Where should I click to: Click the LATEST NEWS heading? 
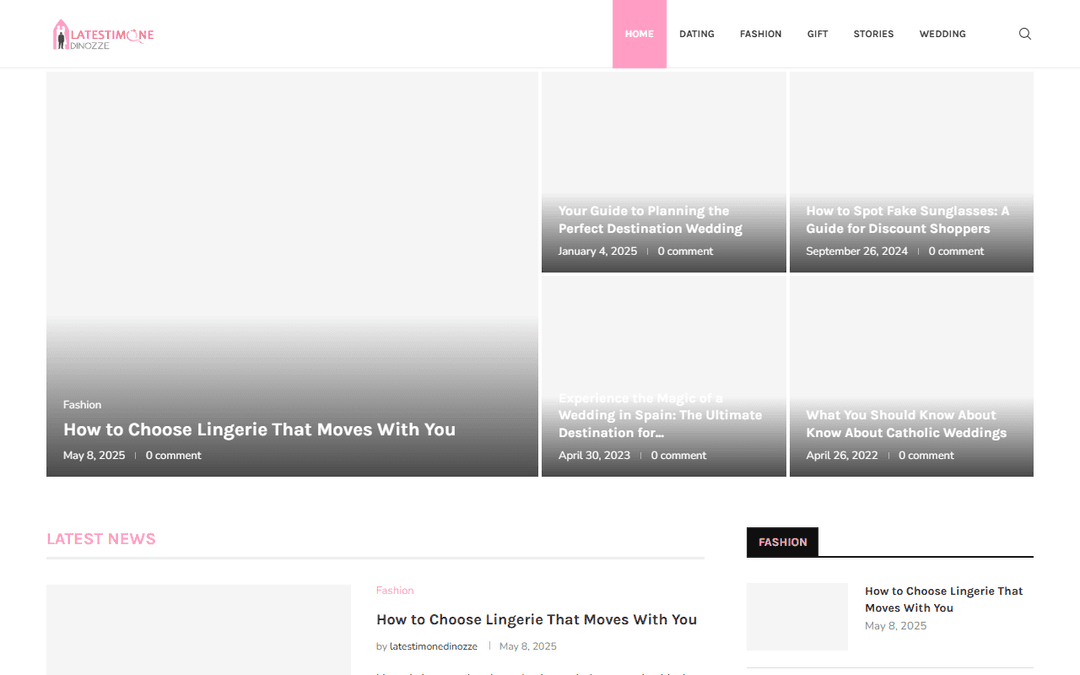pyautogui.click(x=101, y=539)
